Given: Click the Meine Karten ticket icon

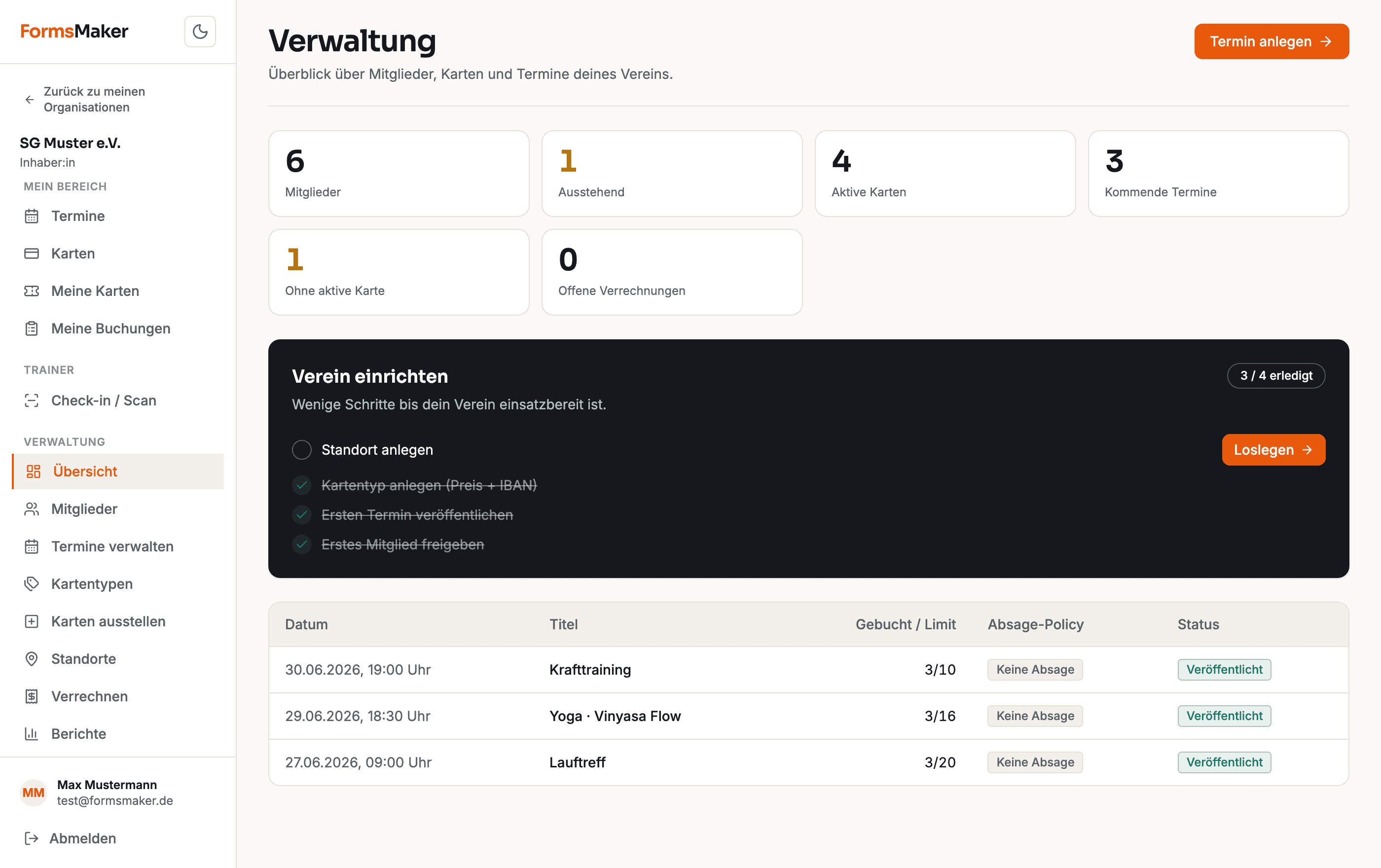Looking at the screenshot, I should (x=32, y=290).
